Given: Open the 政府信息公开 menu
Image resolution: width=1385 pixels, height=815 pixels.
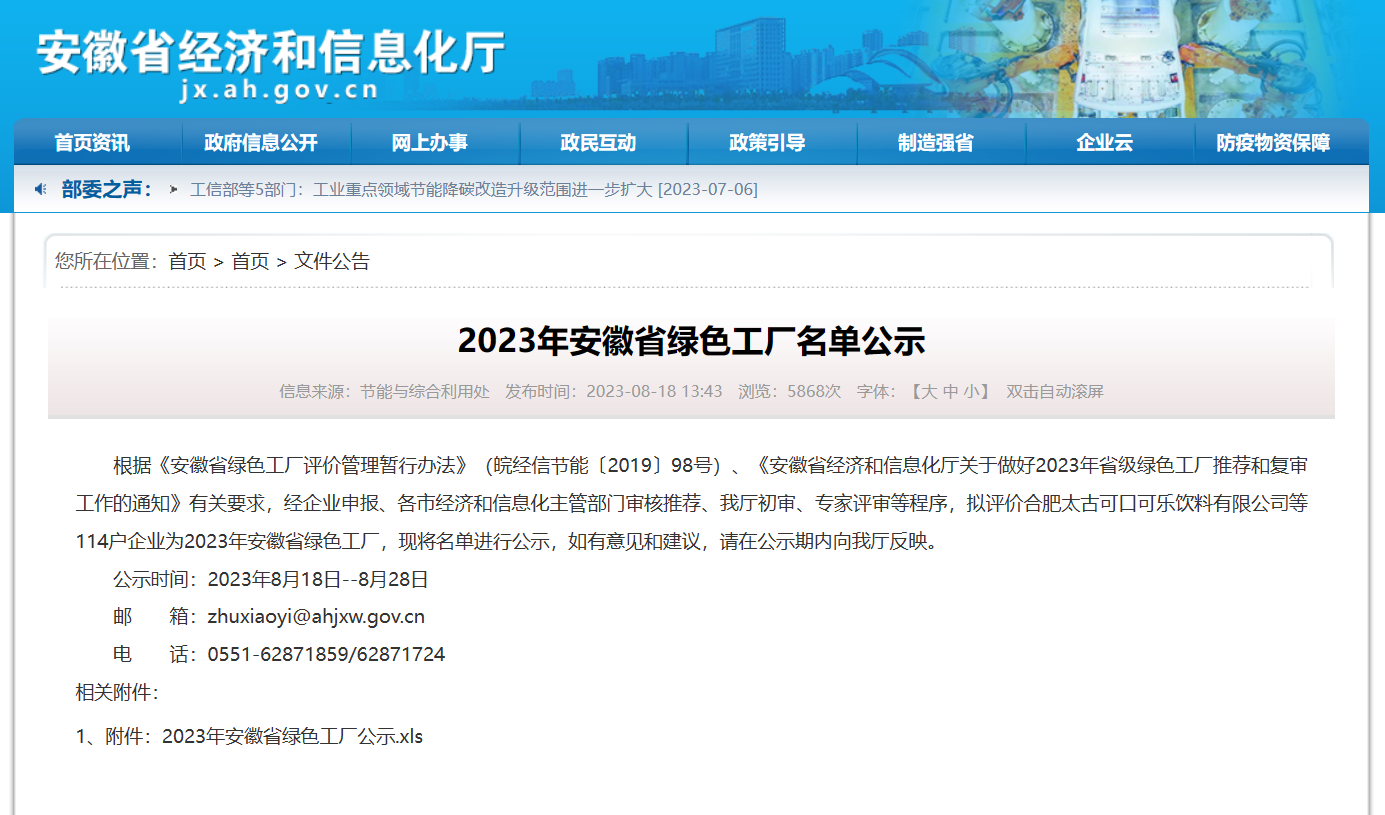Looking at the screenshot, I should pyautogui.click(x=260, y=143).
